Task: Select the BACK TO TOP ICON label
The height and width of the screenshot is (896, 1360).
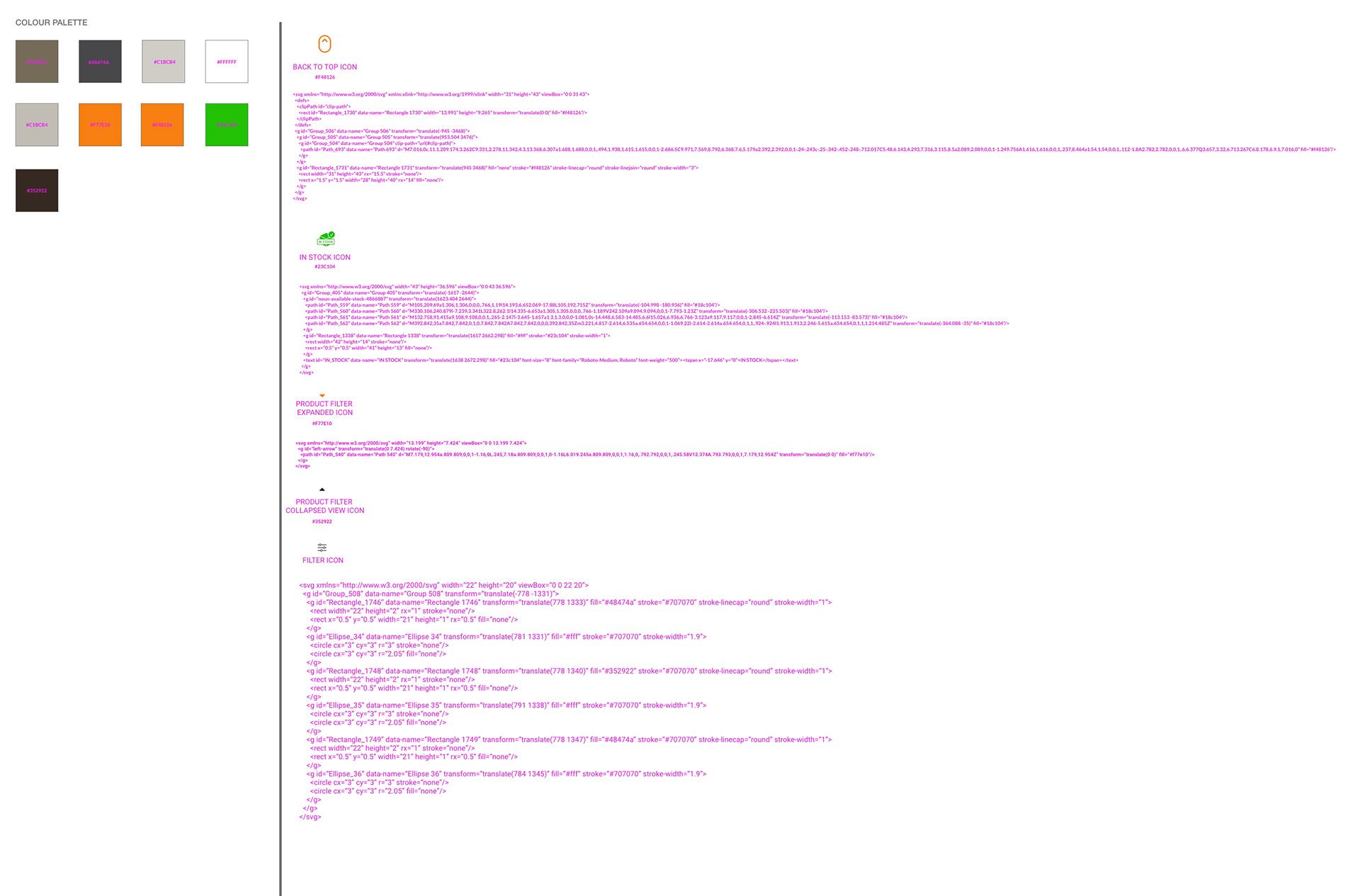Action: tap(324, 67)
